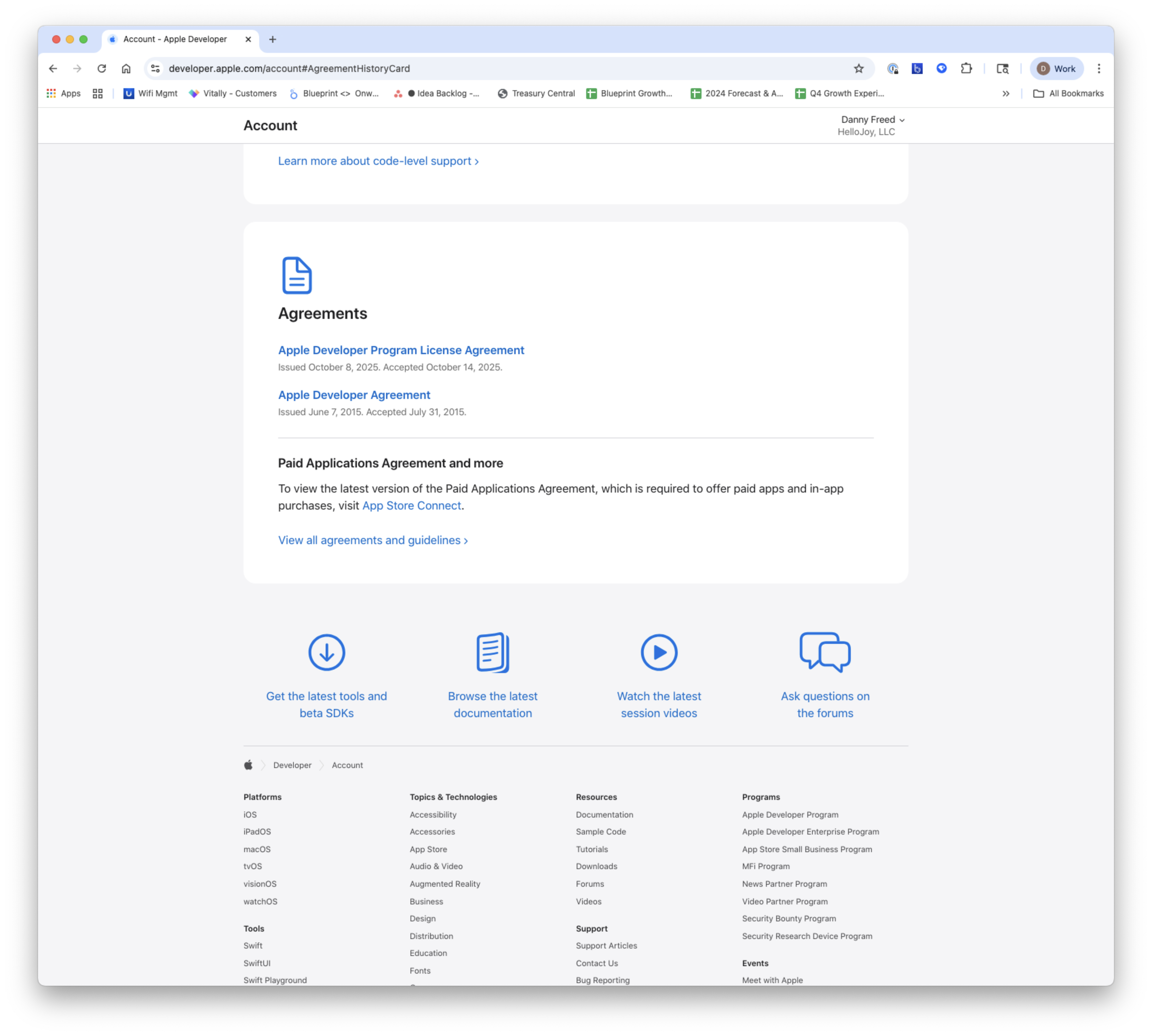Expand Danny Freed account dropdown
Image resolution: width=1152 pixels, height=1036 pixels.
coord(872,119)
